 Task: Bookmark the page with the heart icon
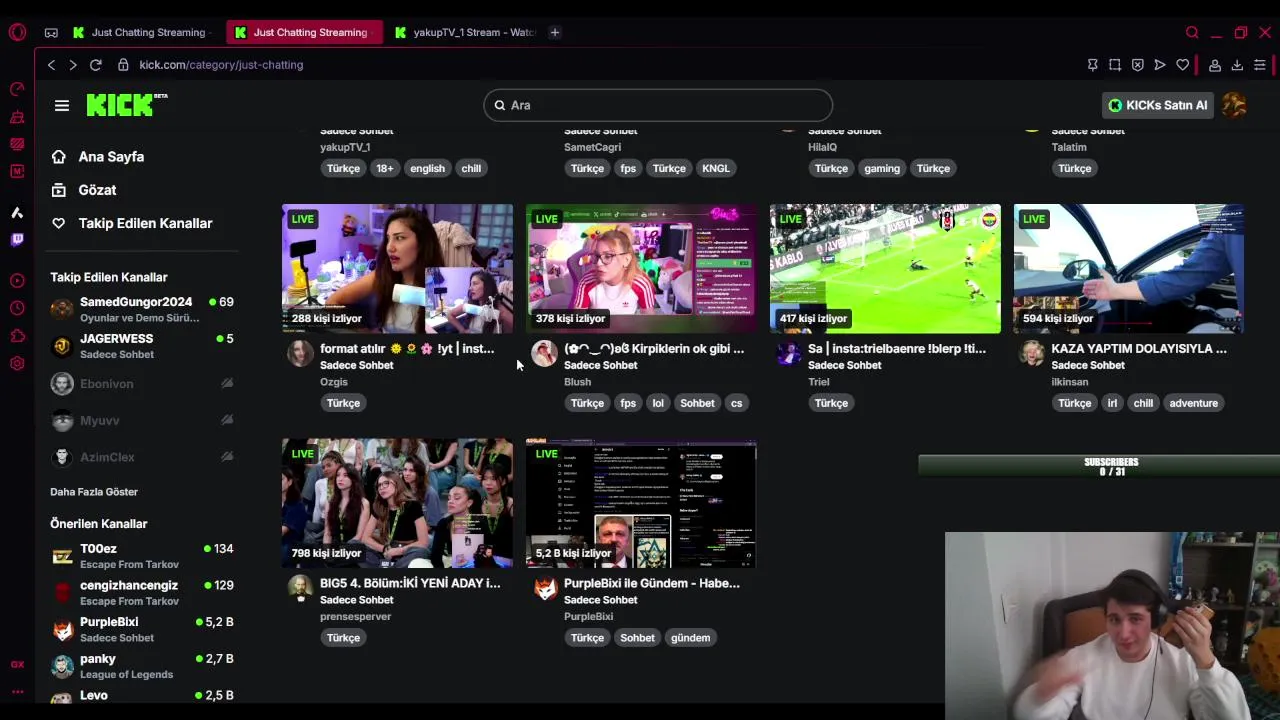[x=1182, y=65]
